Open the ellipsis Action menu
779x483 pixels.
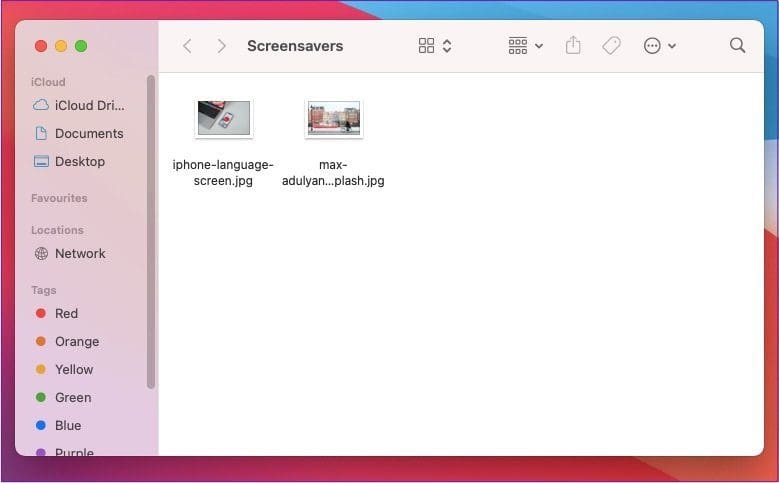coord(659,46)
